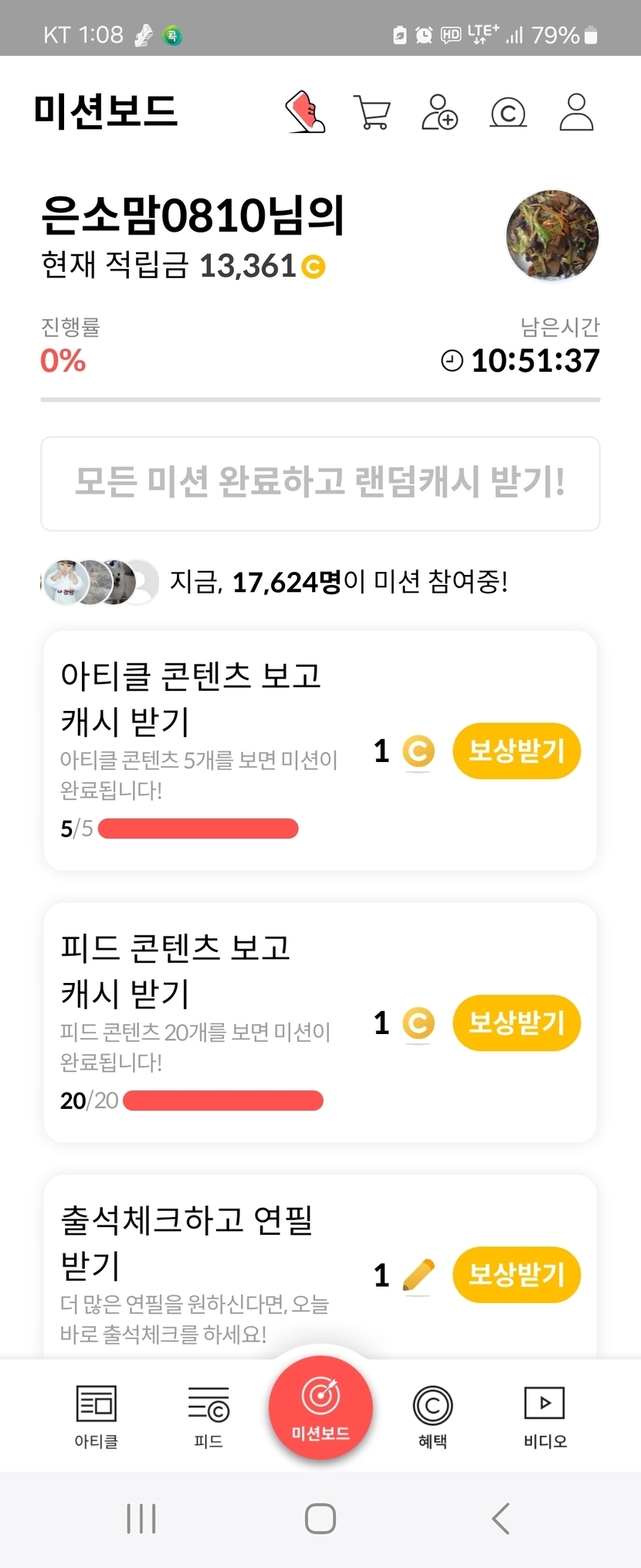
Task: Select the red 미션보드 center button
Action: [320, 1408]
